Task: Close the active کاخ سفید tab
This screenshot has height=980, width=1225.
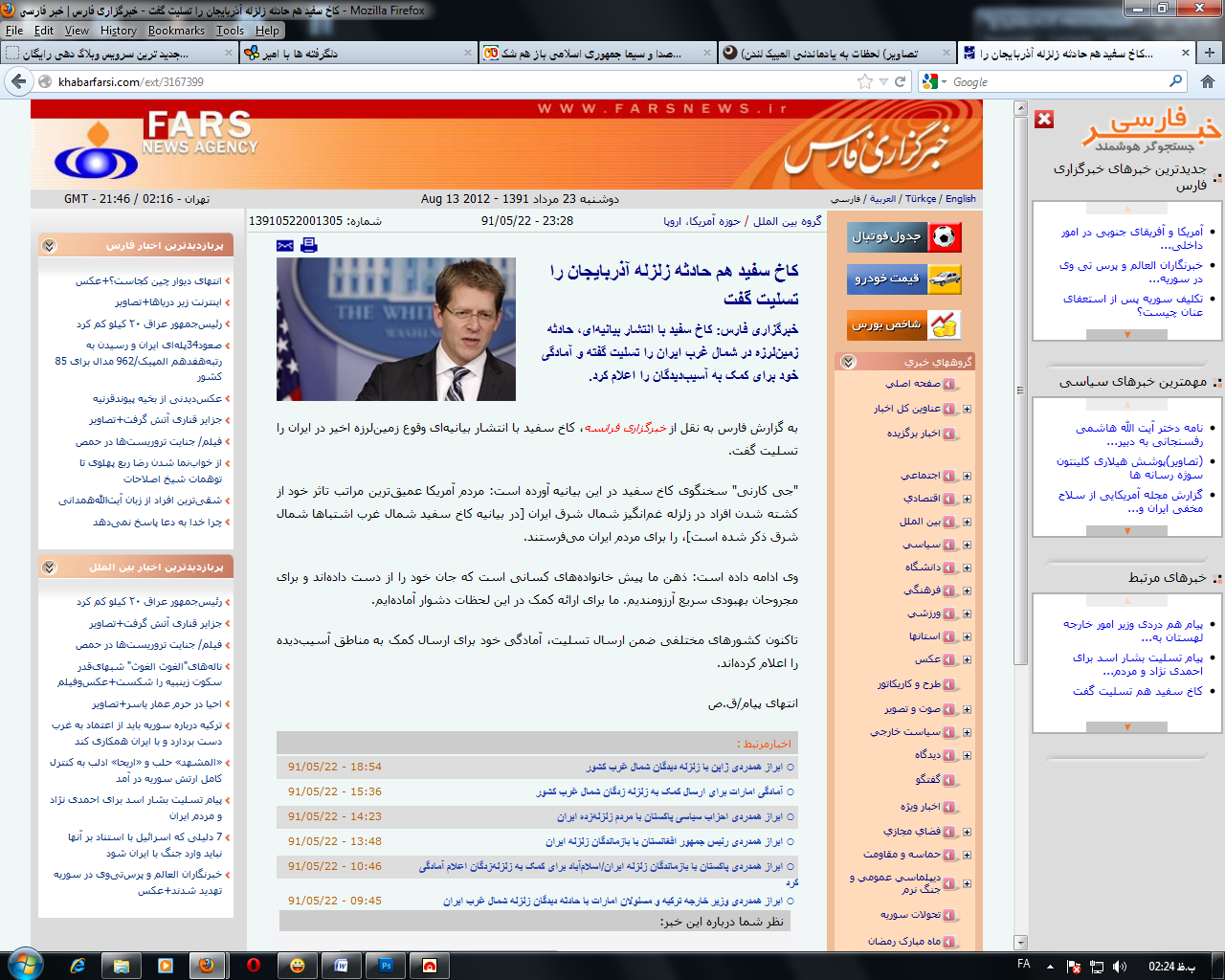Action: (x=1185, y=54)
